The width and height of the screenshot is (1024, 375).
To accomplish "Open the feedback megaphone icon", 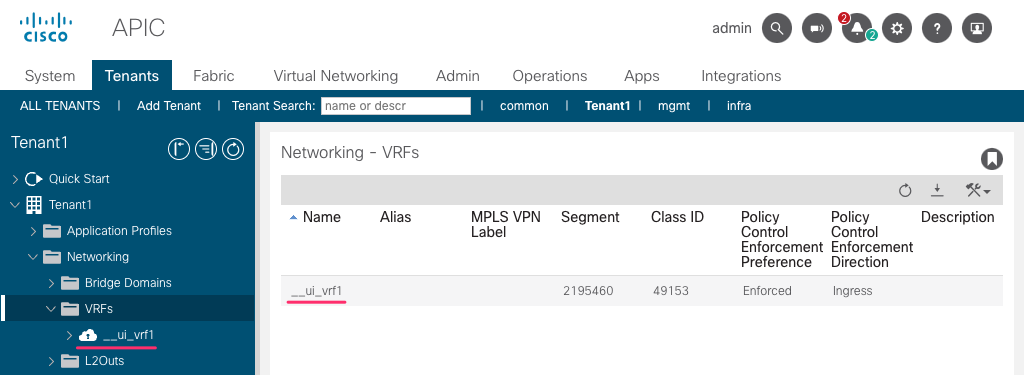I will 817,28.
